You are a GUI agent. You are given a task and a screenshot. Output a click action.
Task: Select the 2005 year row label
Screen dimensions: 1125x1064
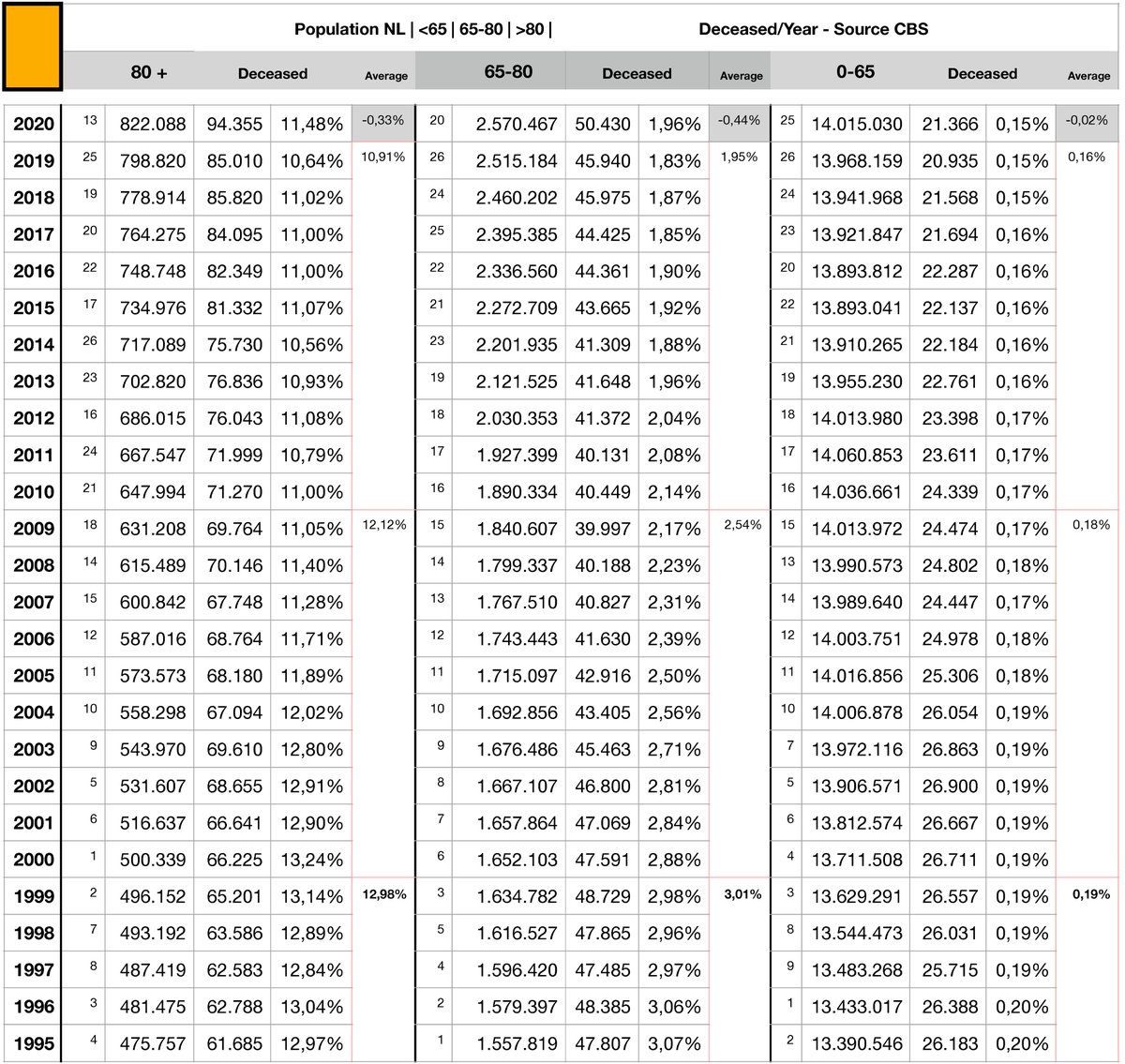(34, 675)
